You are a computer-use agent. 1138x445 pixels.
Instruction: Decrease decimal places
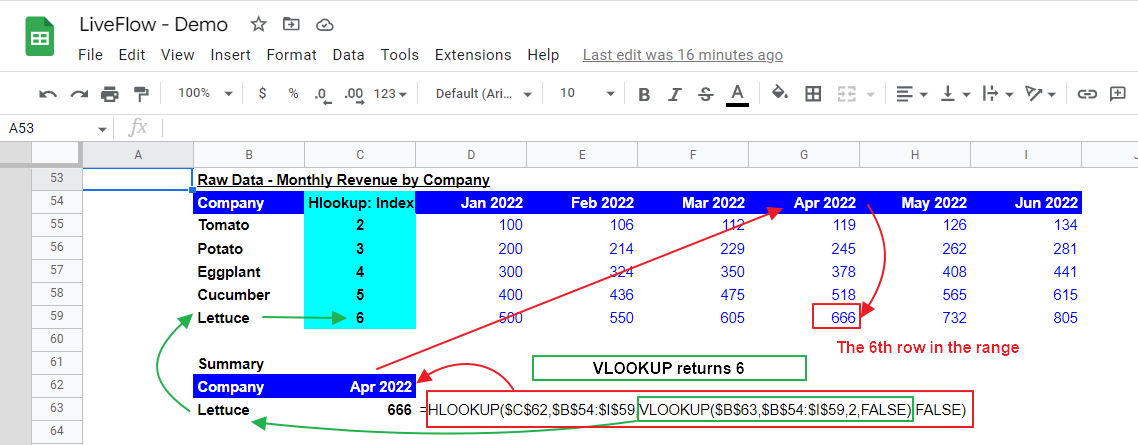click(322, 94)
